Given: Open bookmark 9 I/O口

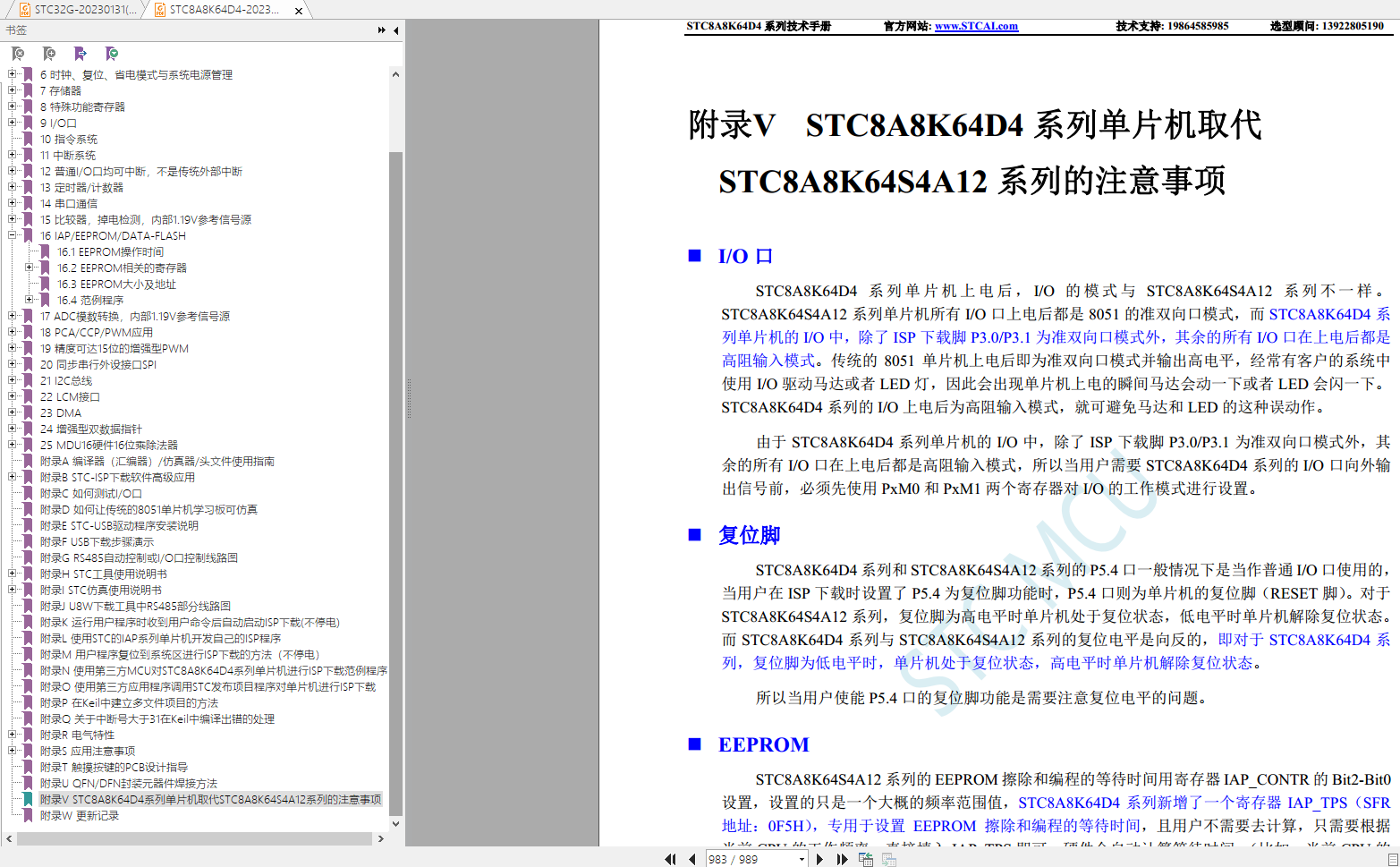Looking at the screenshot, I should pyautogui.click(x=58, y=123).
